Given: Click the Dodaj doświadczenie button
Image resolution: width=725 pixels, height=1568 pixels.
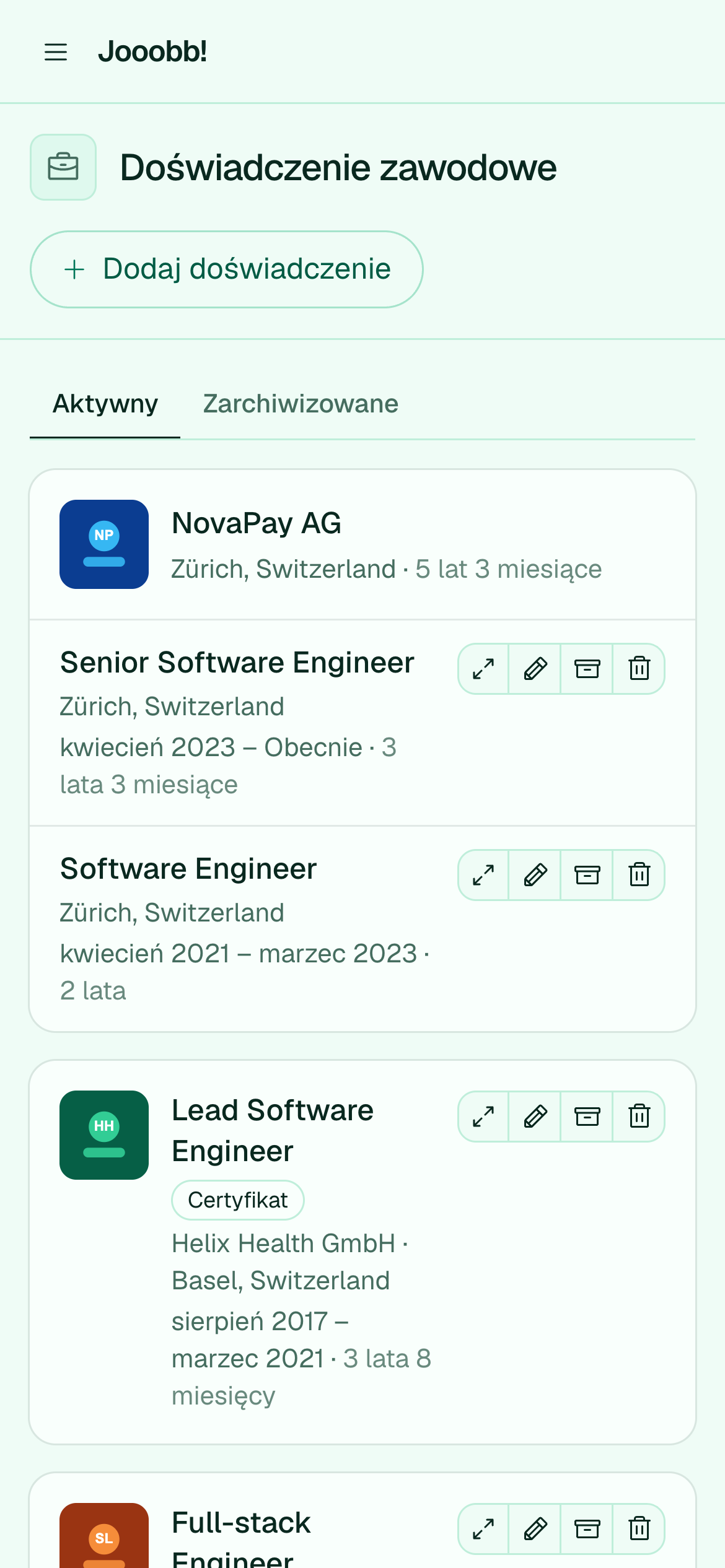Looking at the screenshot, I should (x=227, y=269).
